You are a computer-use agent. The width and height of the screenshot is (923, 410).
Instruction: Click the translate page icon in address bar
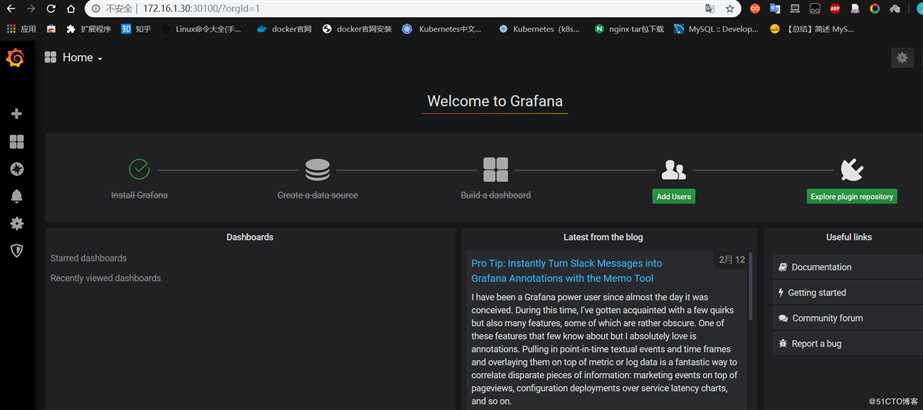pyautogui.click(x=709, y=9)
